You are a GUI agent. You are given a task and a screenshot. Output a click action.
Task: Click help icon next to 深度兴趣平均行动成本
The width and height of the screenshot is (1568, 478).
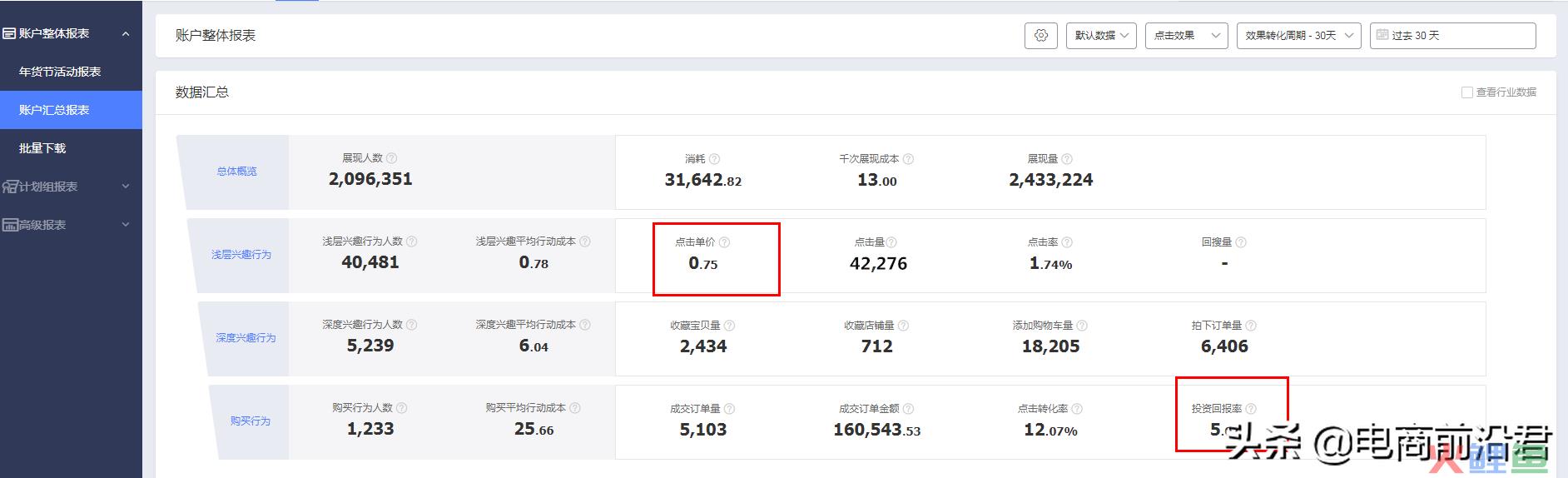[585, 325]
